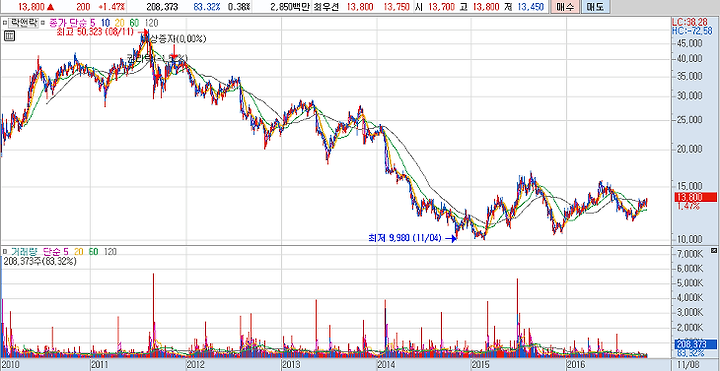Click the 2011 year axis label

[100, 364]
